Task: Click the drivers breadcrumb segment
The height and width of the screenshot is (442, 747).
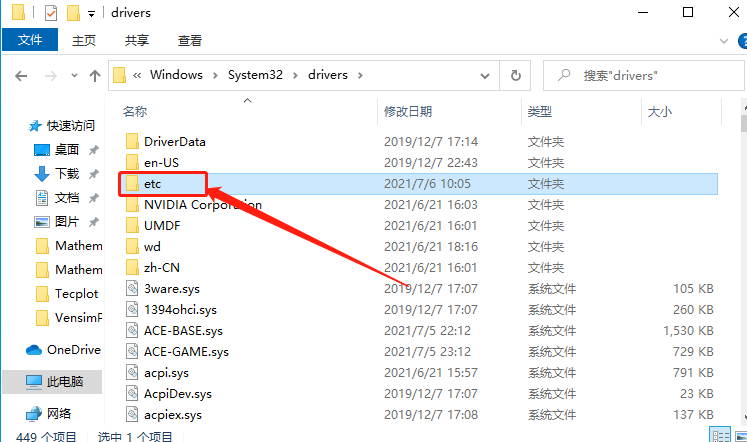Action: (x=328, y=75)
